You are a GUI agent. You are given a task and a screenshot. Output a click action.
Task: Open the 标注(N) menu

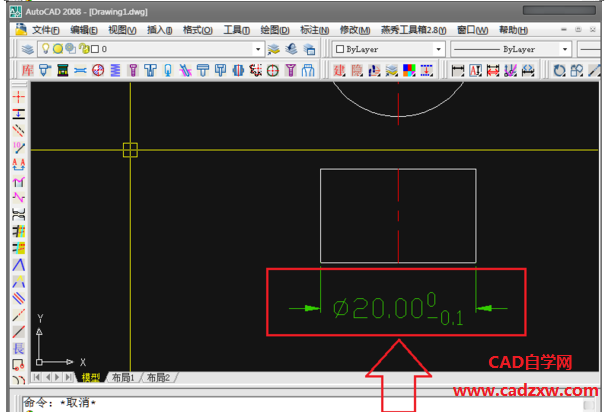pos(314,30)
